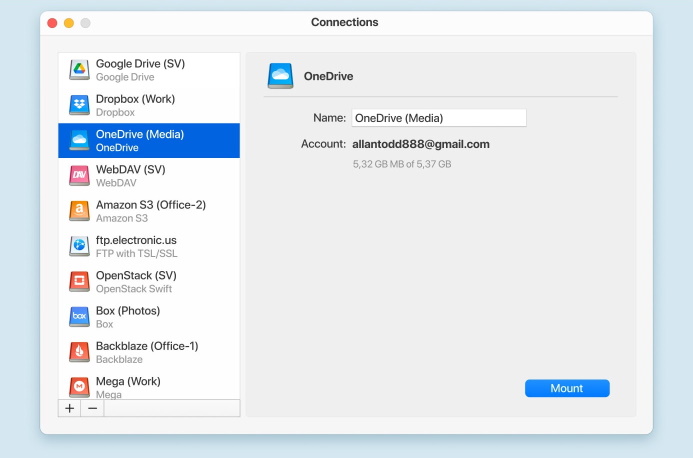The width and height of the screenshot is (693, 458).
Task: Click OpenStack Swift subtitle text
Action: 134,289
